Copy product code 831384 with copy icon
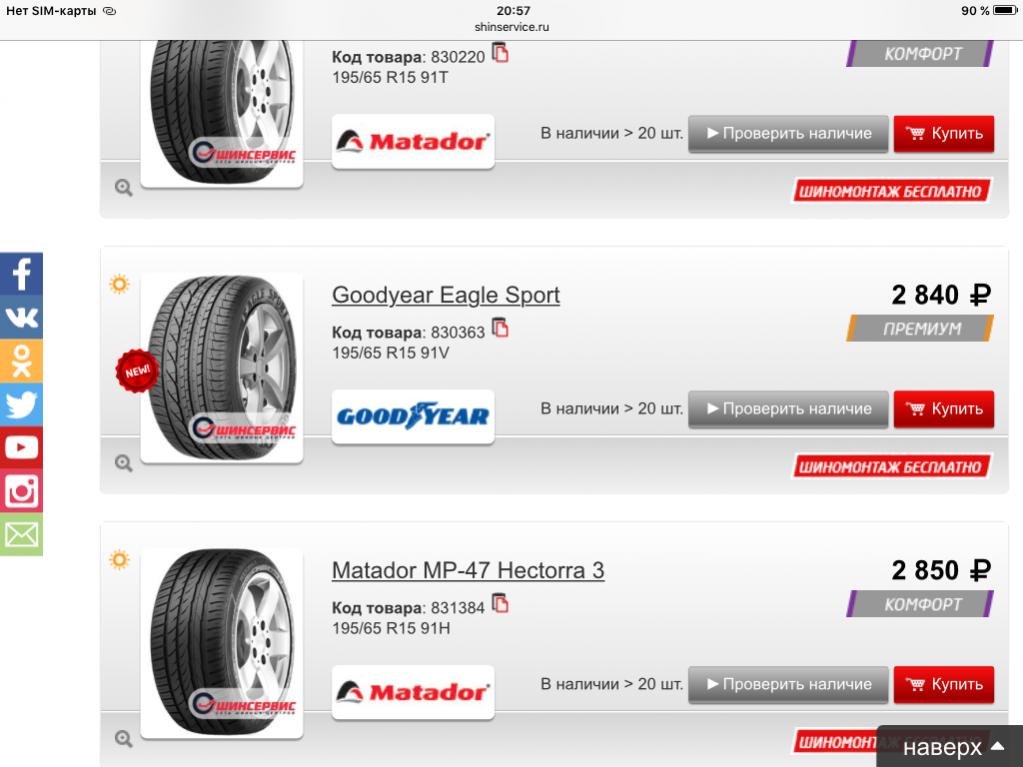The height and width of the screenshot is (767, 1023). click(x=500, y=603)
